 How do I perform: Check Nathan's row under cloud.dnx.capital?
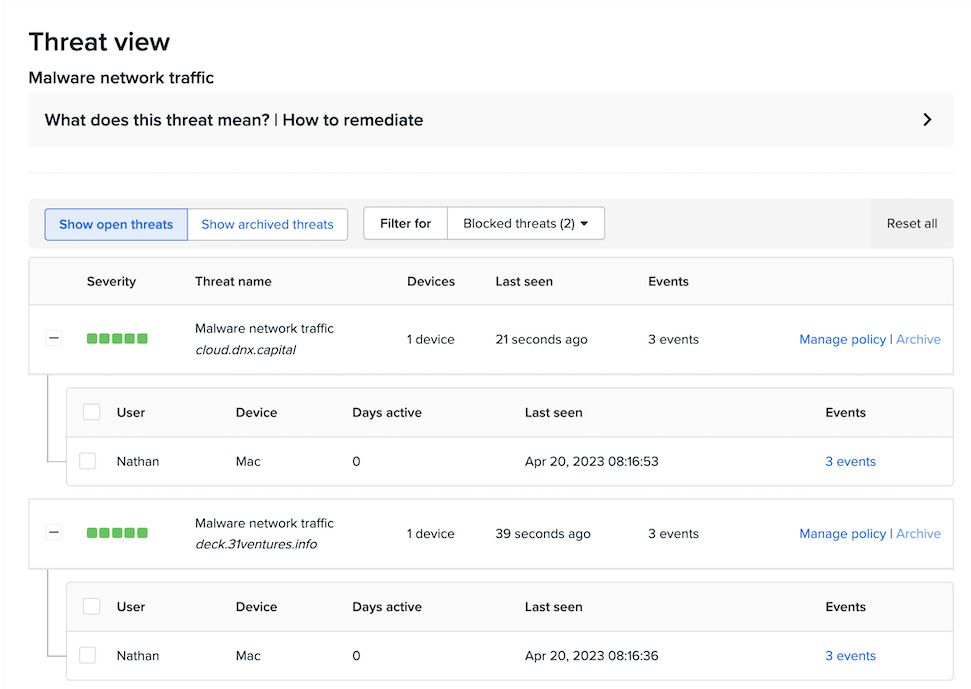[88, 461]
